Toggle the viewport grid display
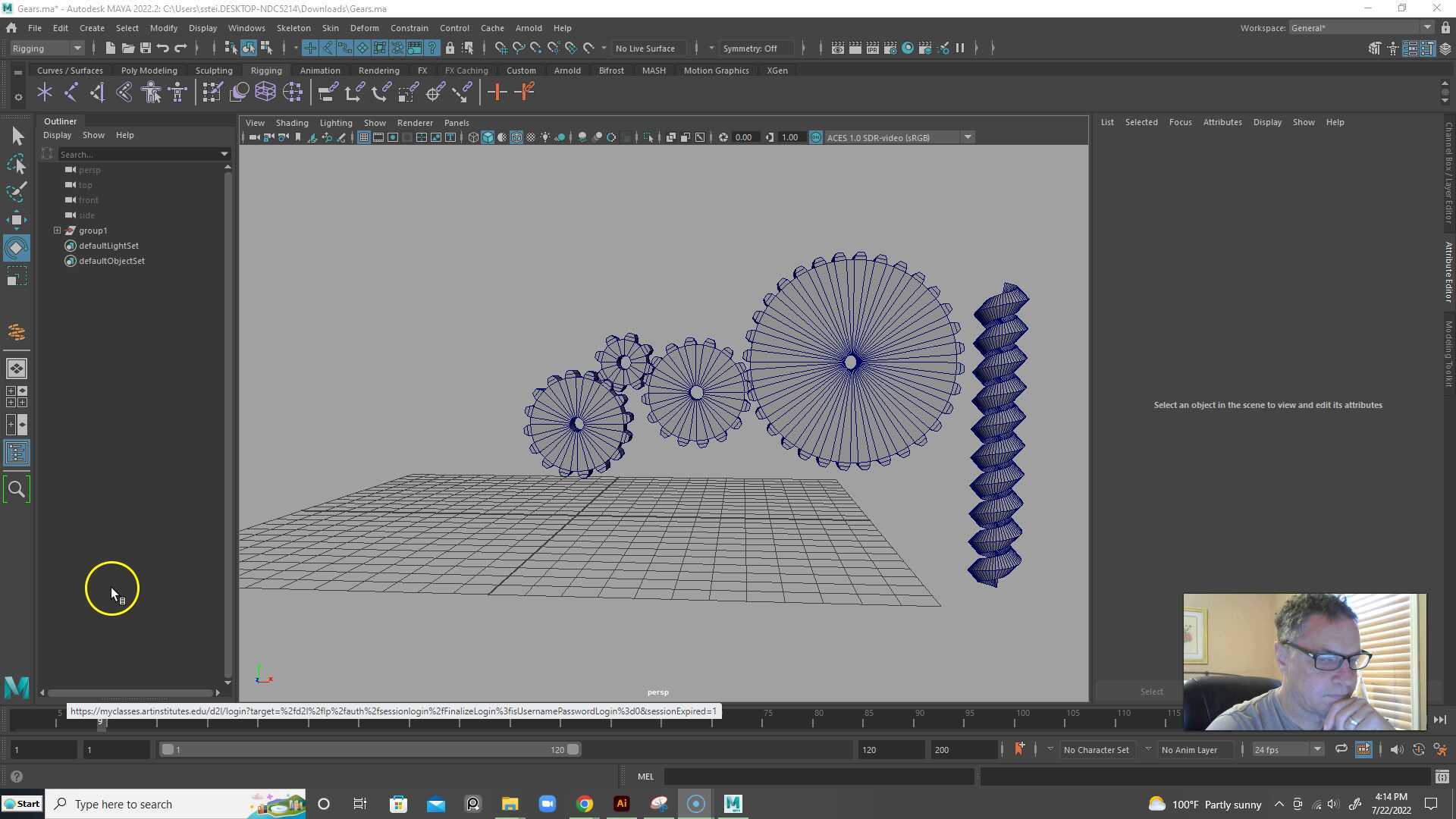The image size is (1456, 819). coord(363,137)
